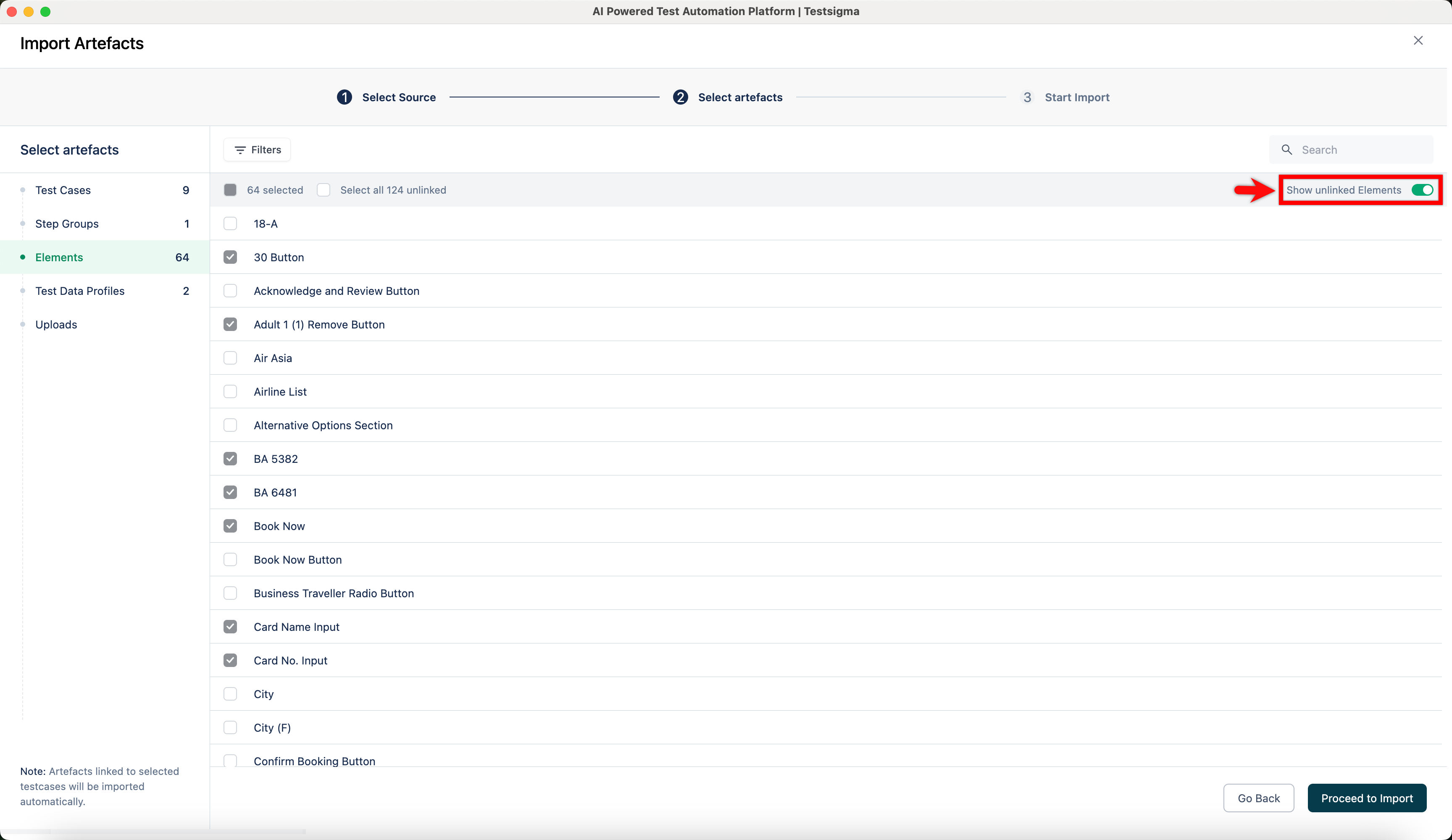Uncheck the 30 Button element
The width and height of the screenshot is (1452, 840).
pos(231,257)
